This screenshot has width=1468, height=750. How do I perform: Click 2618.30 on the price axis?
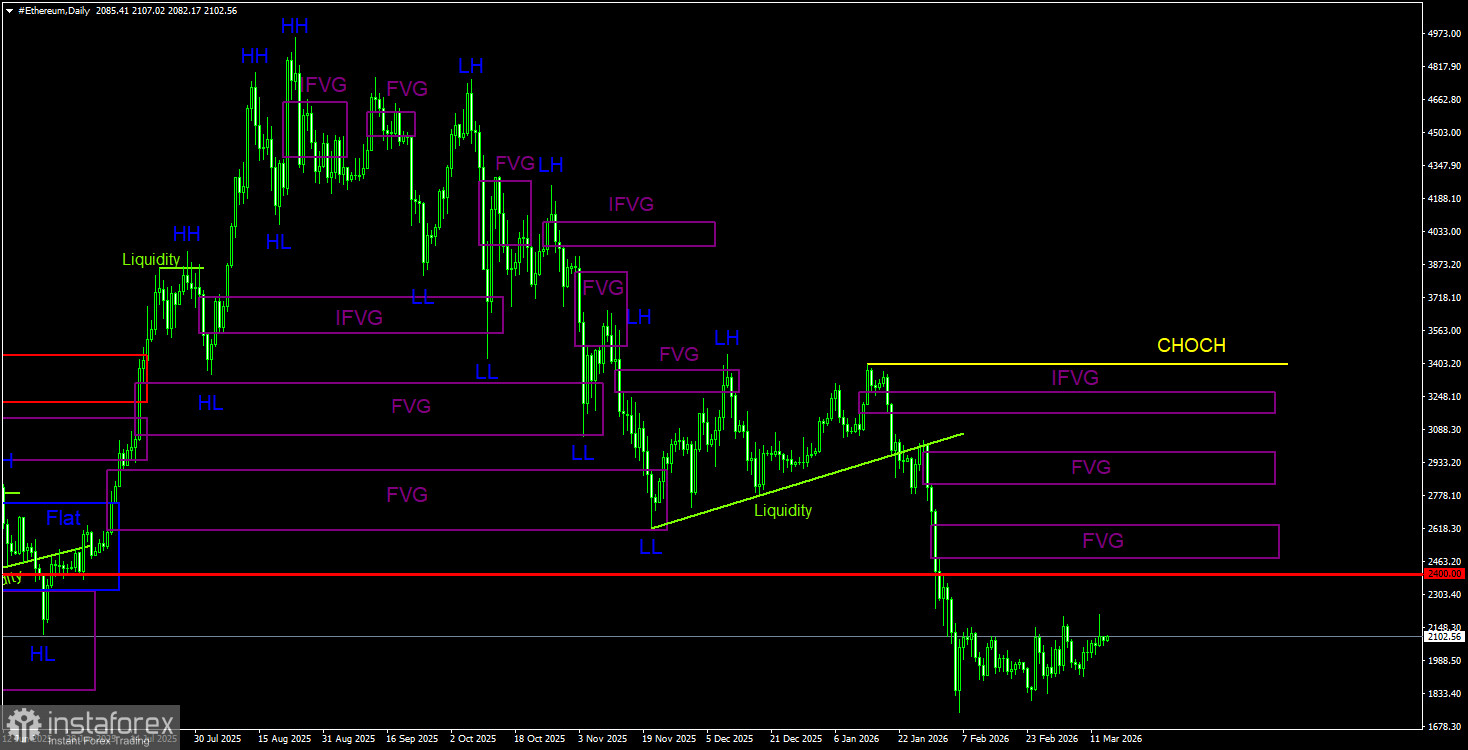pyautogui.click(x=1444, y=529)
